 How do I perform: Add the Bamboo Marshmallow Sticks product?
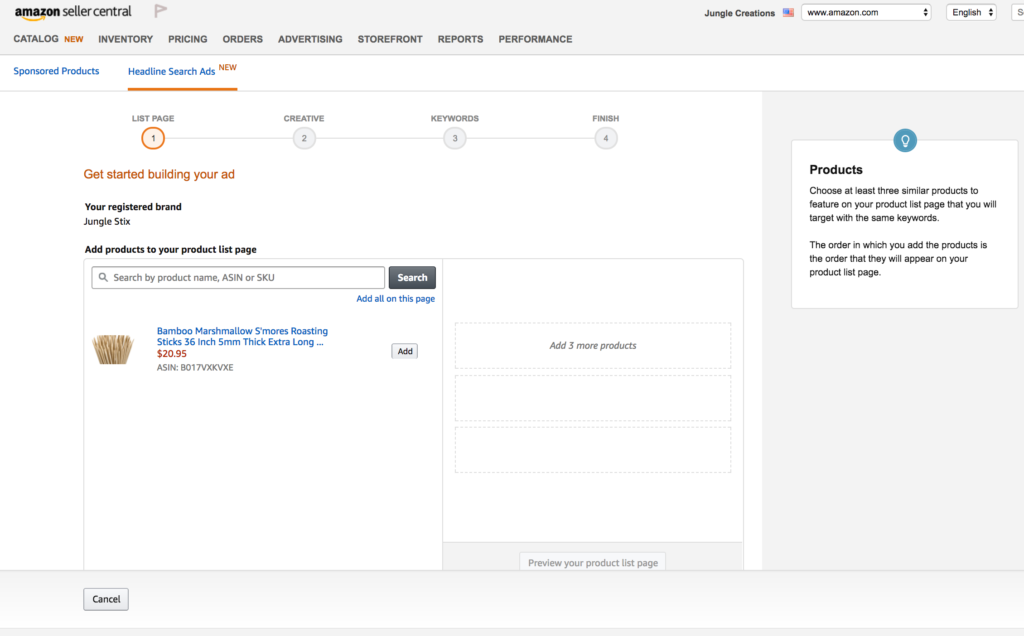[x=404, y=351]
